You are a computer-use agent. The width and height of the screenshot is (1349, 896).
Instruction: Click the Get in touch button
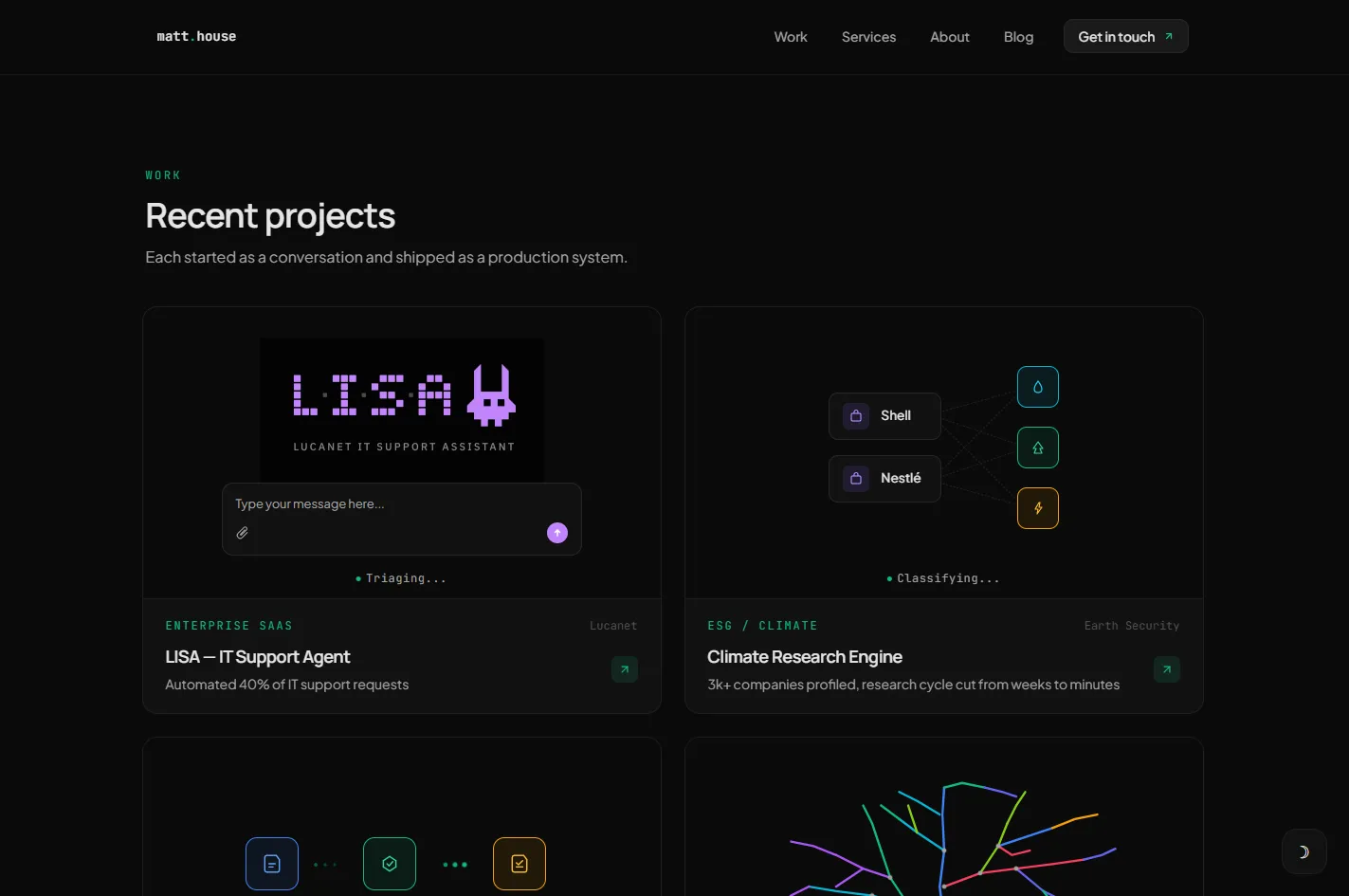pyautogui.click(x=1125, y=36)
